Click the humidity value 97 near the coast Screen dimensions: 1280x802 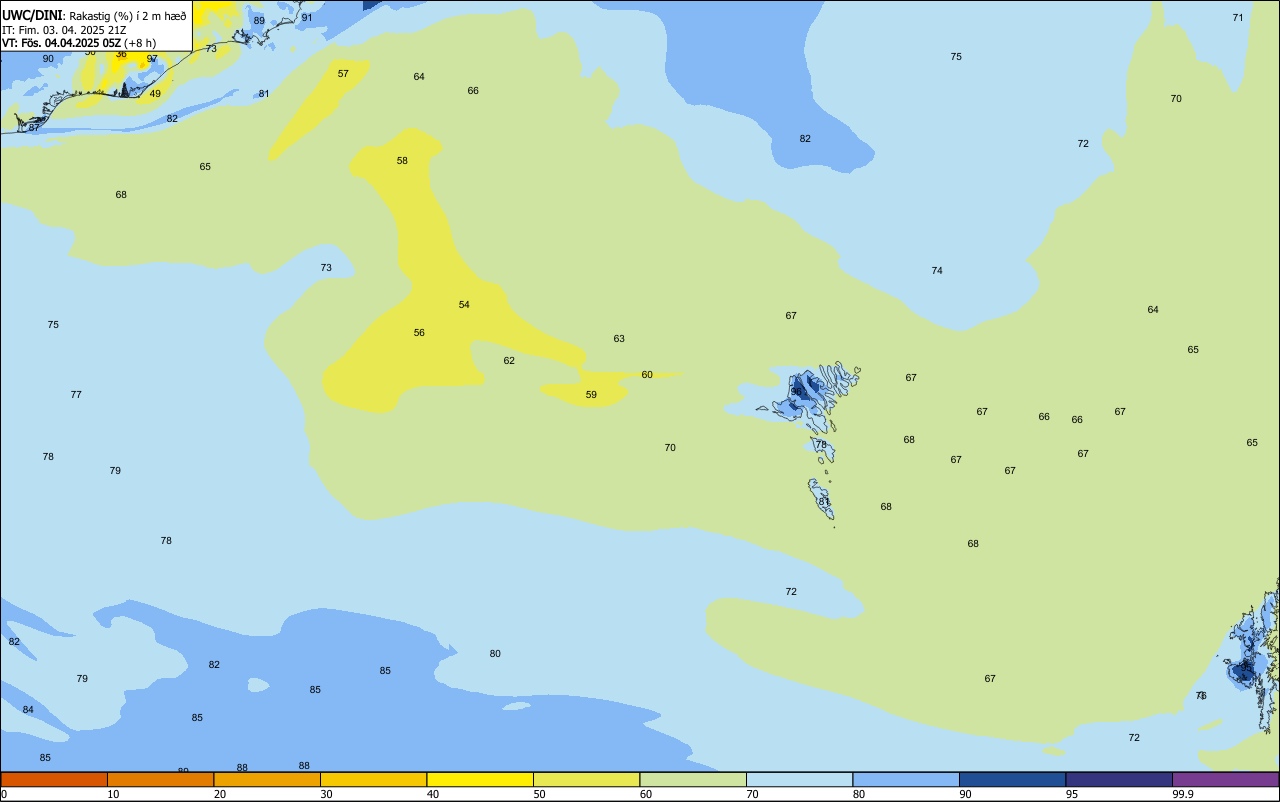click(152, 59)
